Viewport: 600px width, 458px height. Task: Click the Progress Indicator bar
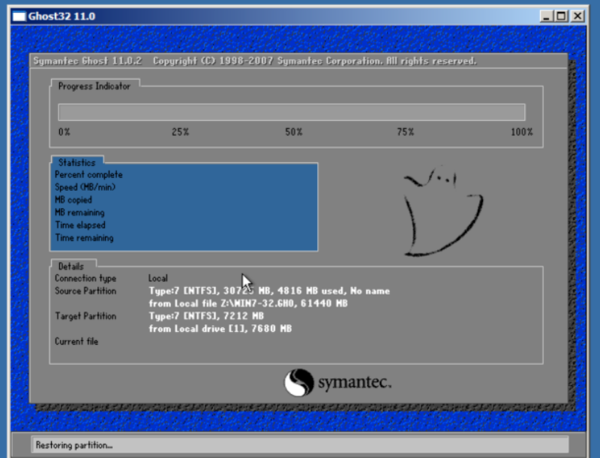click(291, 112)
